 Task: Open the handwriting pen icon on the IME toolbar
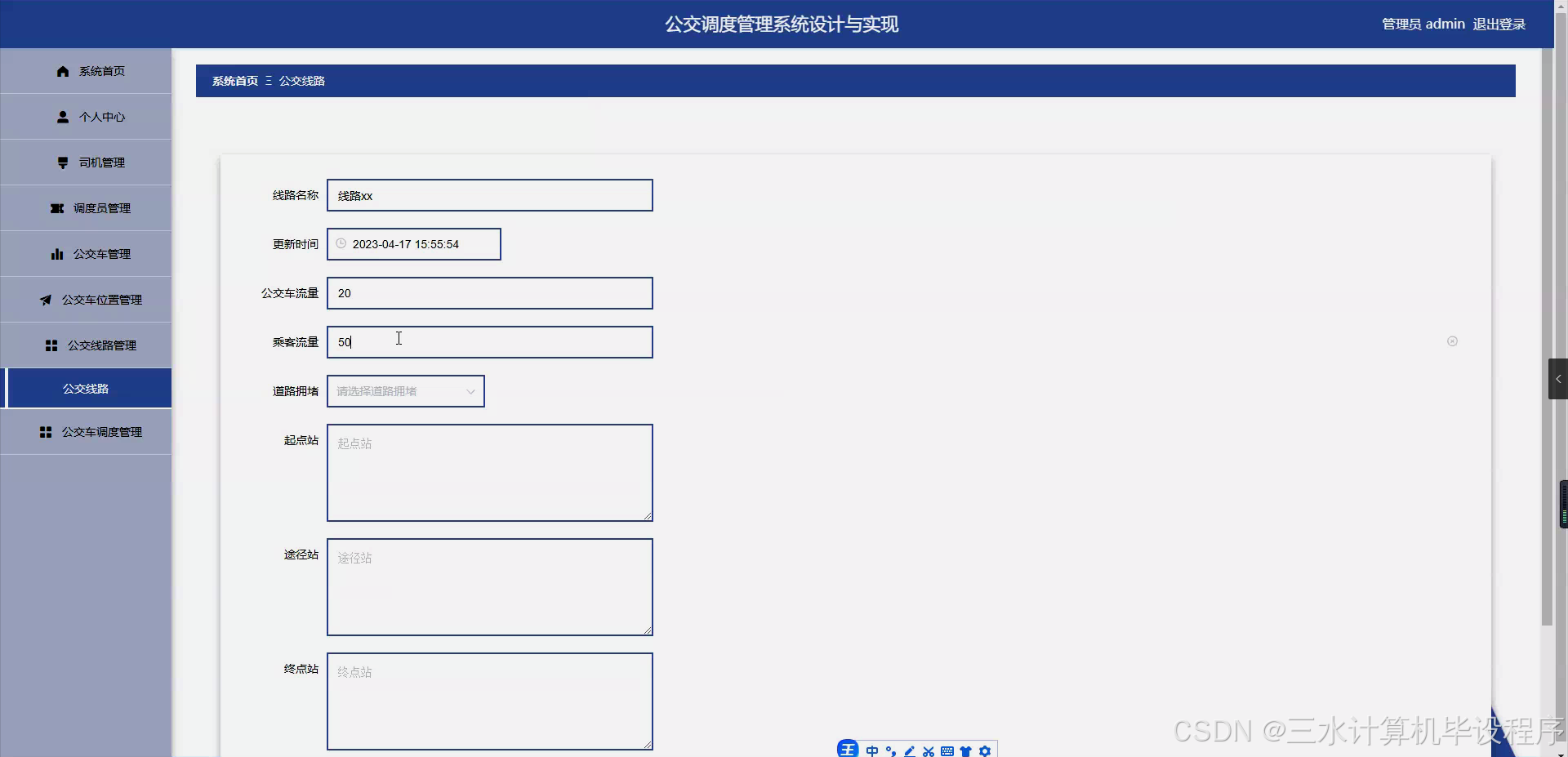point(910,751)
